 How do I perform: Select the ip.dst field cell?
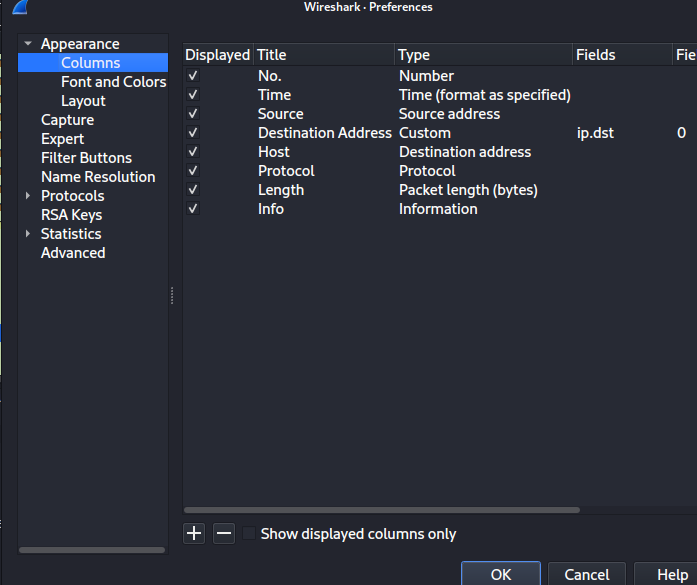[595, 133]
